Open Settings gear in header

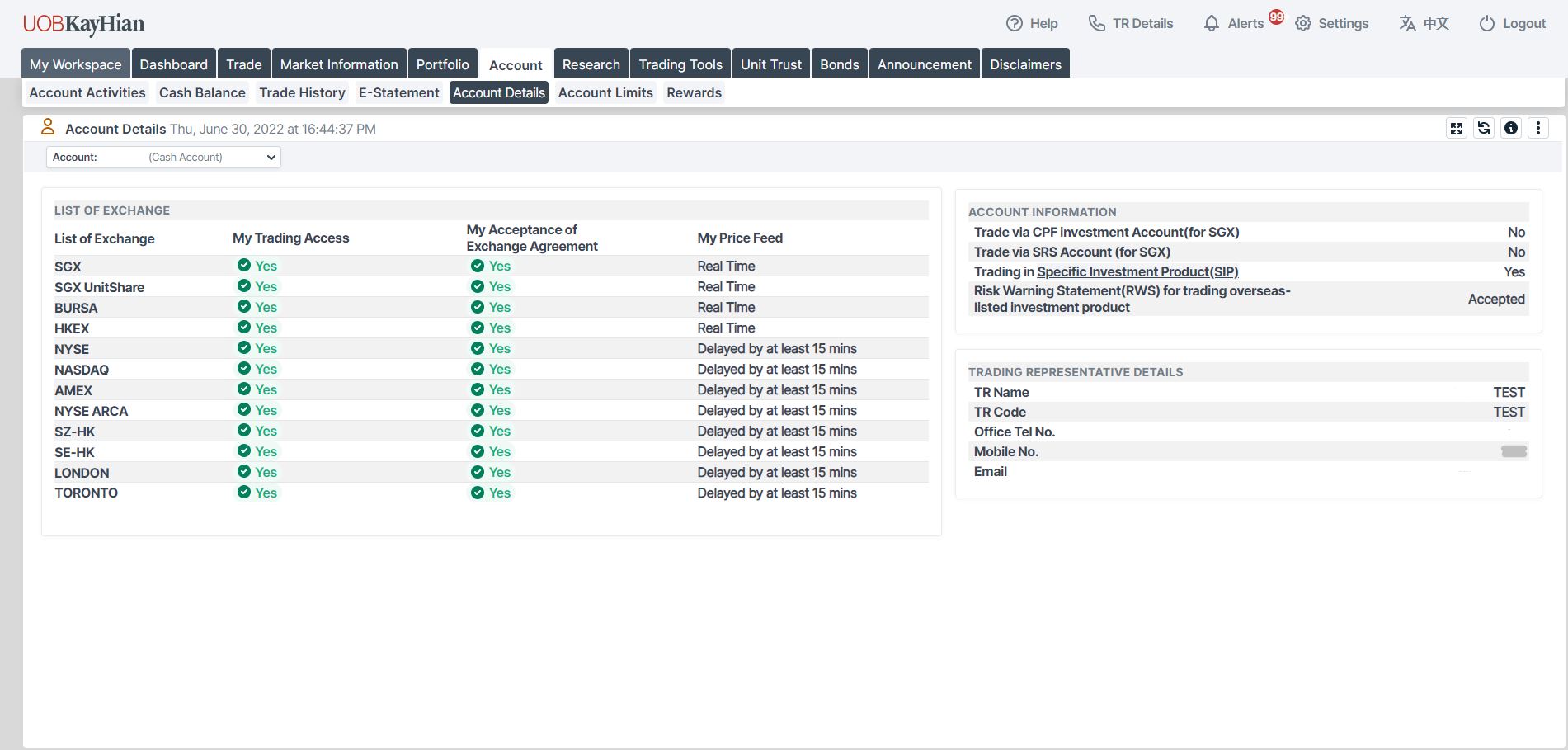click(x=1303, y=24)
